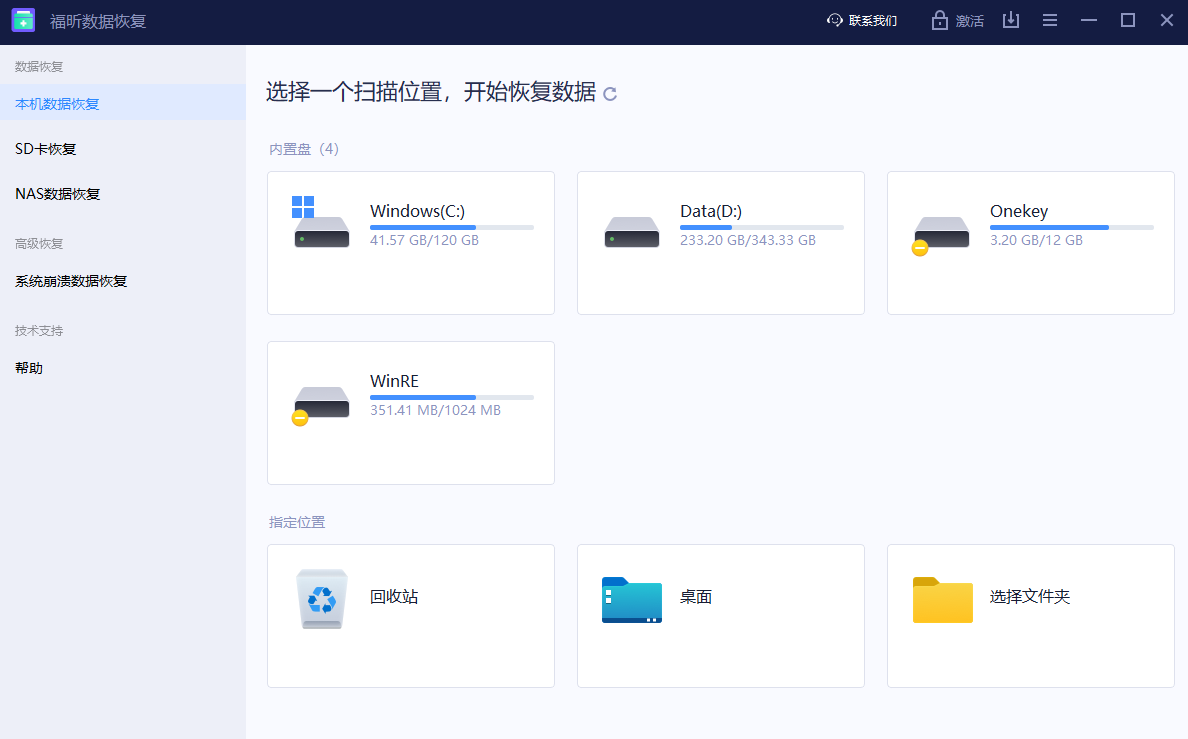Viewport: 1188px width, 739px height.
Task: Select the Data(D:) drive card
Action: click(x=720, y=242)
